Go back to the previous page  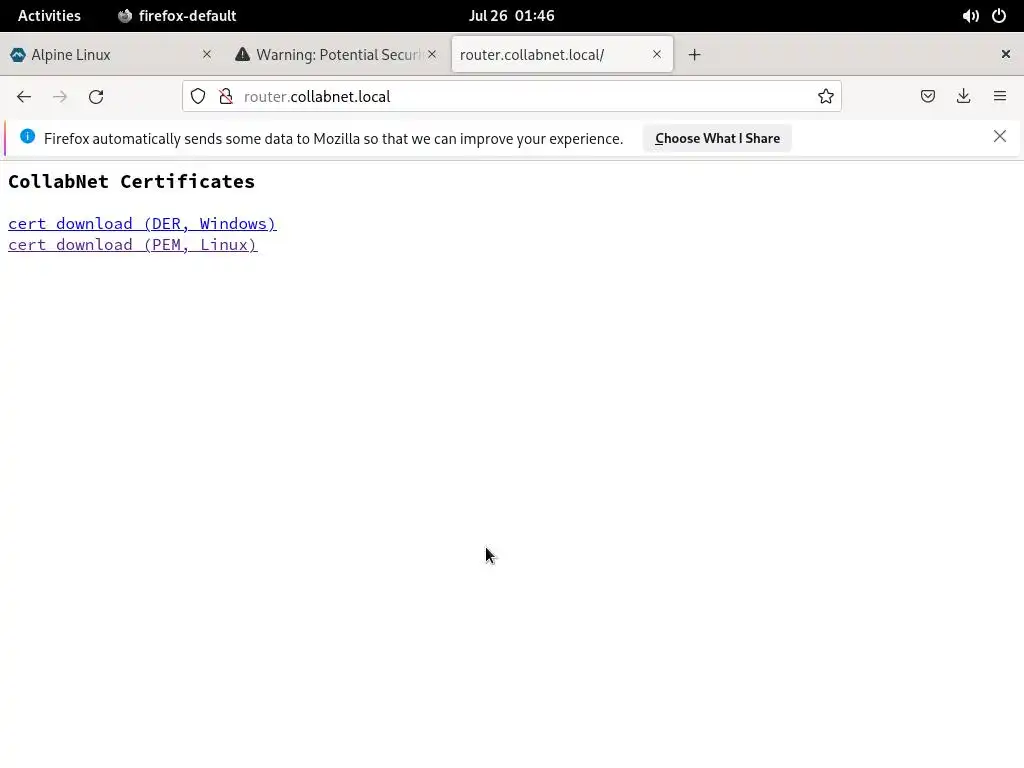click(24, 97)
